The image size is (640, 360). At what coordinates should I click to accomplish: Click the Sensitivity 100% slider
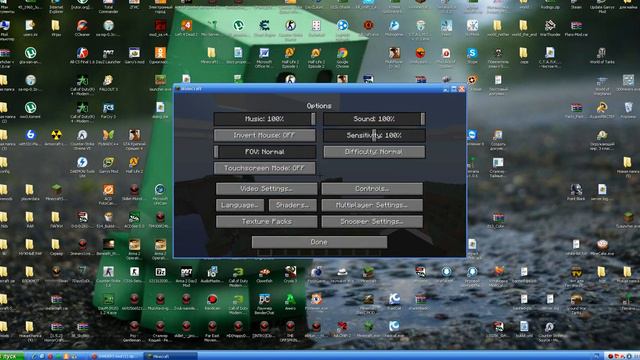coord(374,135)
